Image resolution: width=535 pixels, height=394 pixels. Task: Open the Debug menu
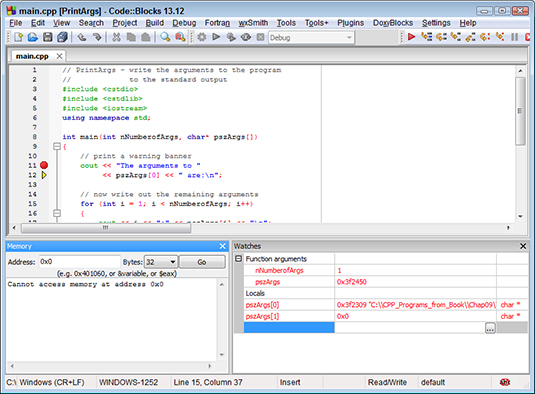(x=184, y=23)
